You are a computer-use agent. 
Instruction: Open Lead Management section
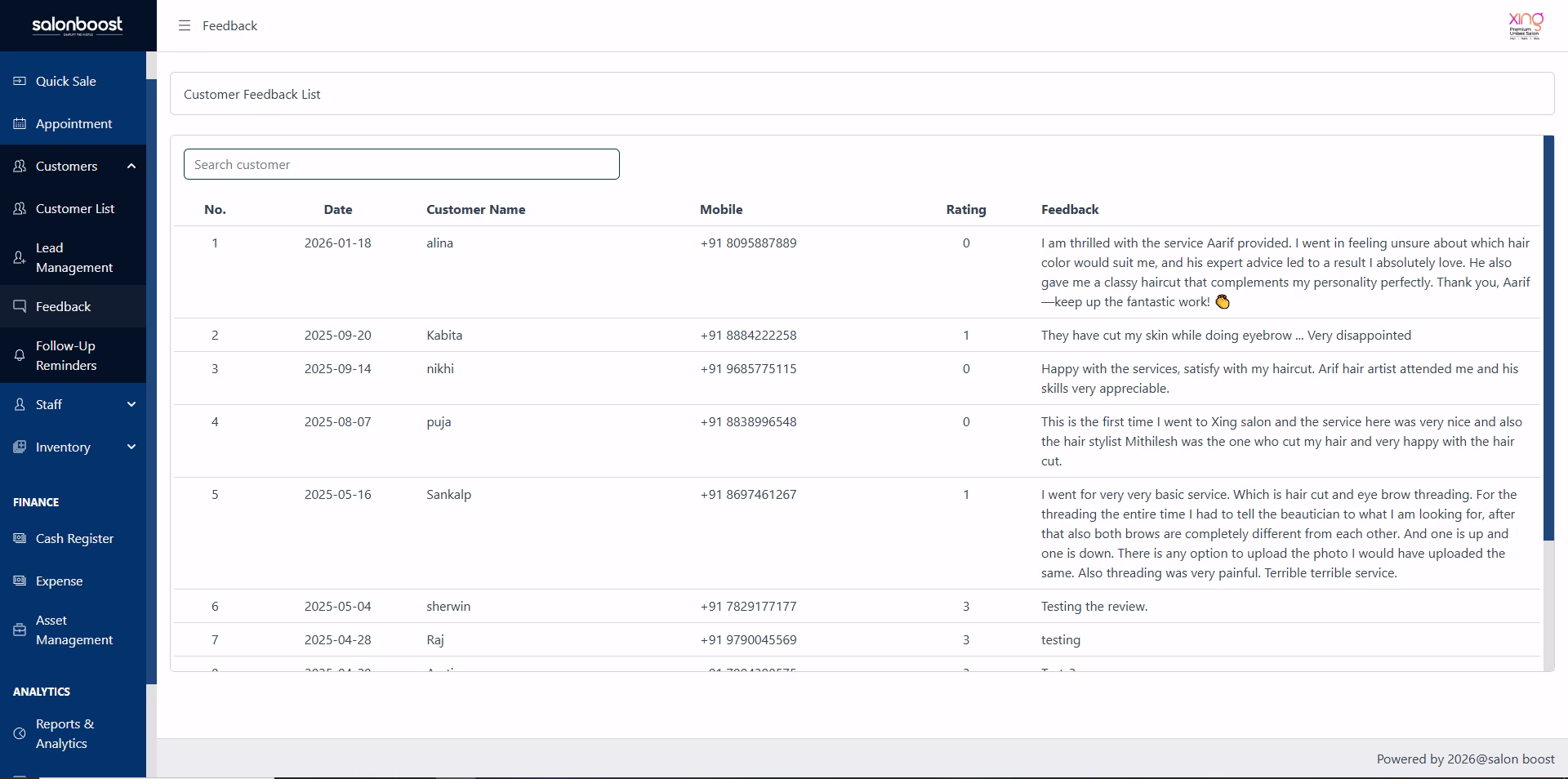point(73,257)
